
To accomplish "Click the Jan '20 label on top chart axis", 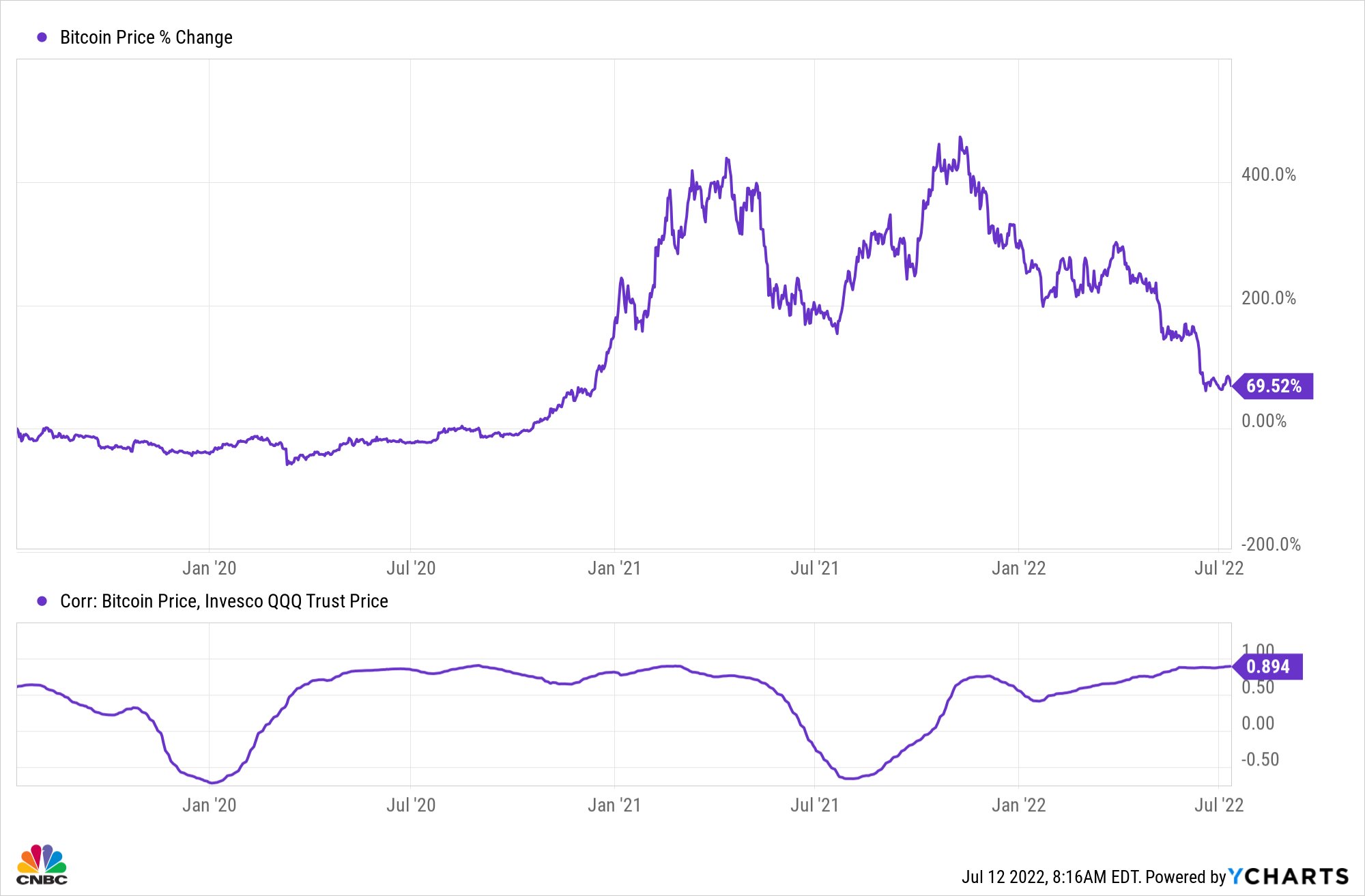I will (x=209, y=568).
